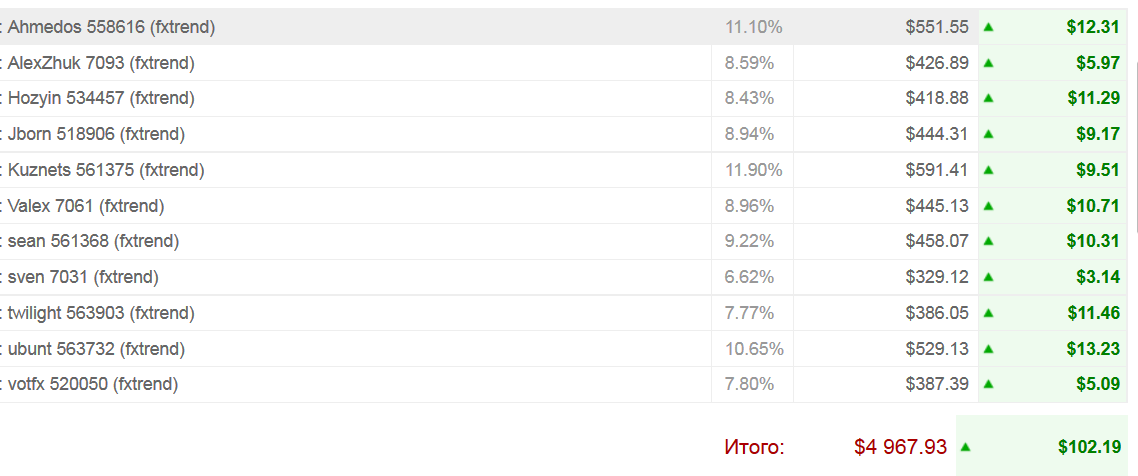The height and width of the screenshot is (476, 1138).
Task: Open Valex 7061 (fxtrend) account
Action: [x=86, y=206]
